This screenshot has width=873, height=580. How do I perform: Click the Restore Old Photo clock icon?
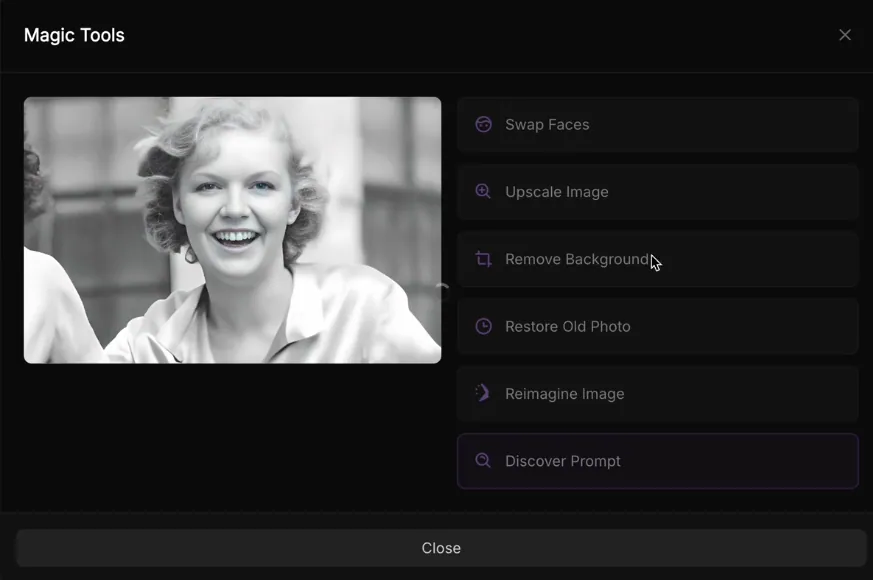[x=483, y=326]
